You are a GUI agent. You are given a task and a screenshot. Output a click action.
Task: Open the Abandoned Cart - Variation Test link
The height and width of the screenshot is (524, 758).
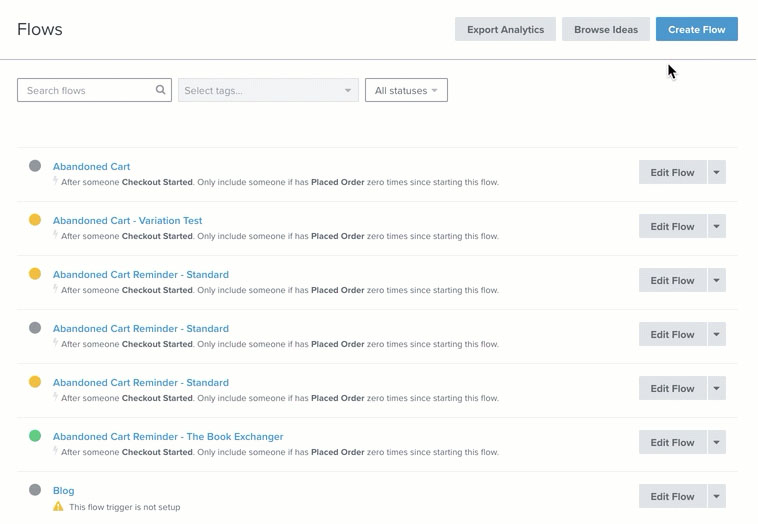127,220
